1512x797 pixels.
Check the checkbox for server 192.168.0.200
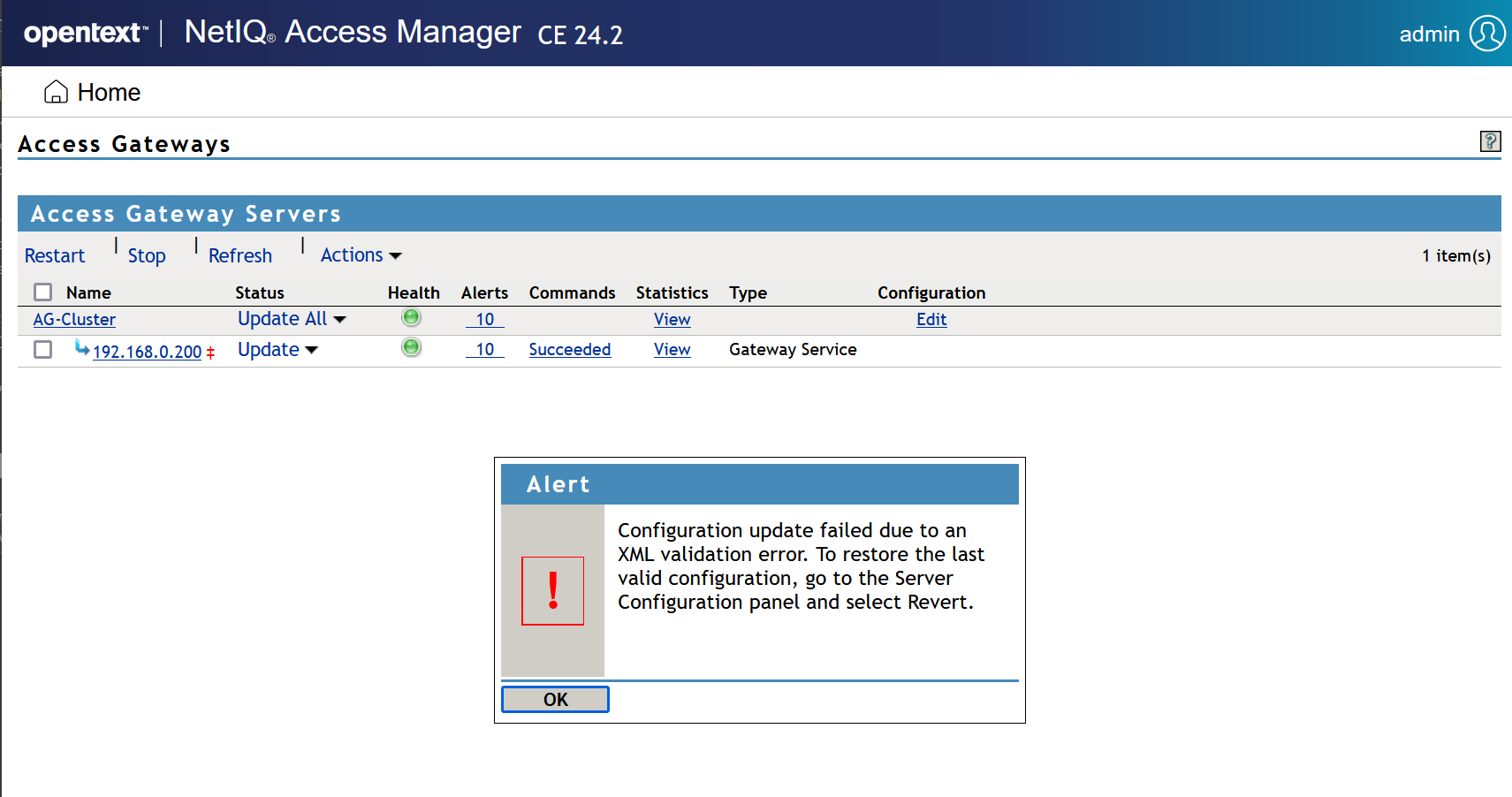point(42,349)
